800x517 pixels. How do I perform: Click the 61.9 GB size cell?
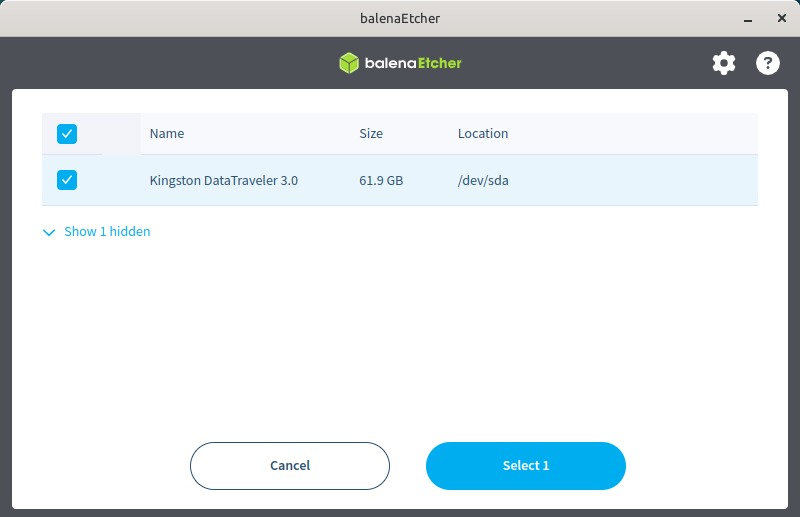381,181
